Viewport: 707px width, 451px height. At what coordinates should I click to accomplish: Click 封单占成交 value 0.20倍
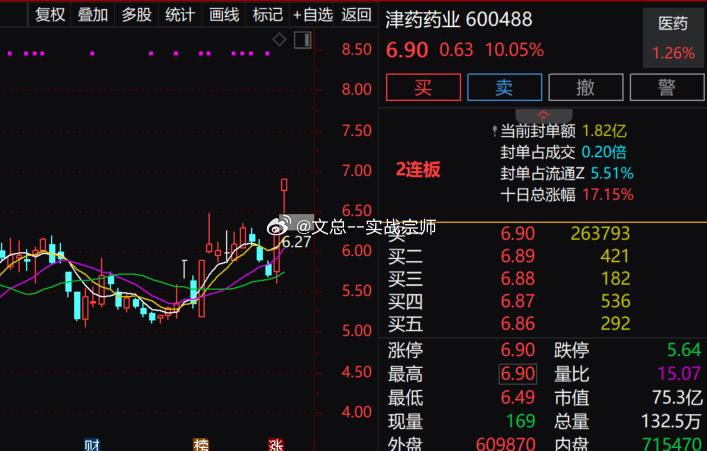coord(604,152)
